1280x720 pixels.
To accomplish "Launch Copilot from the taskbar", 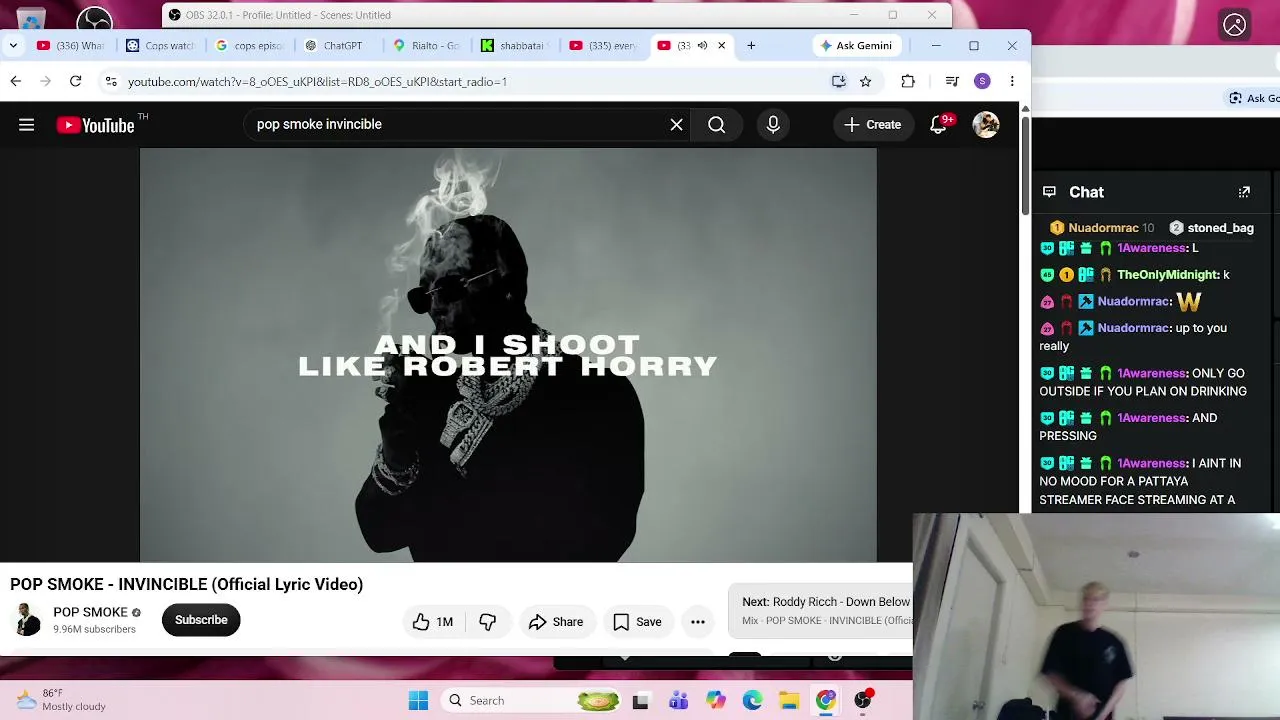I will pyautogui.click(x=715, y=701).
